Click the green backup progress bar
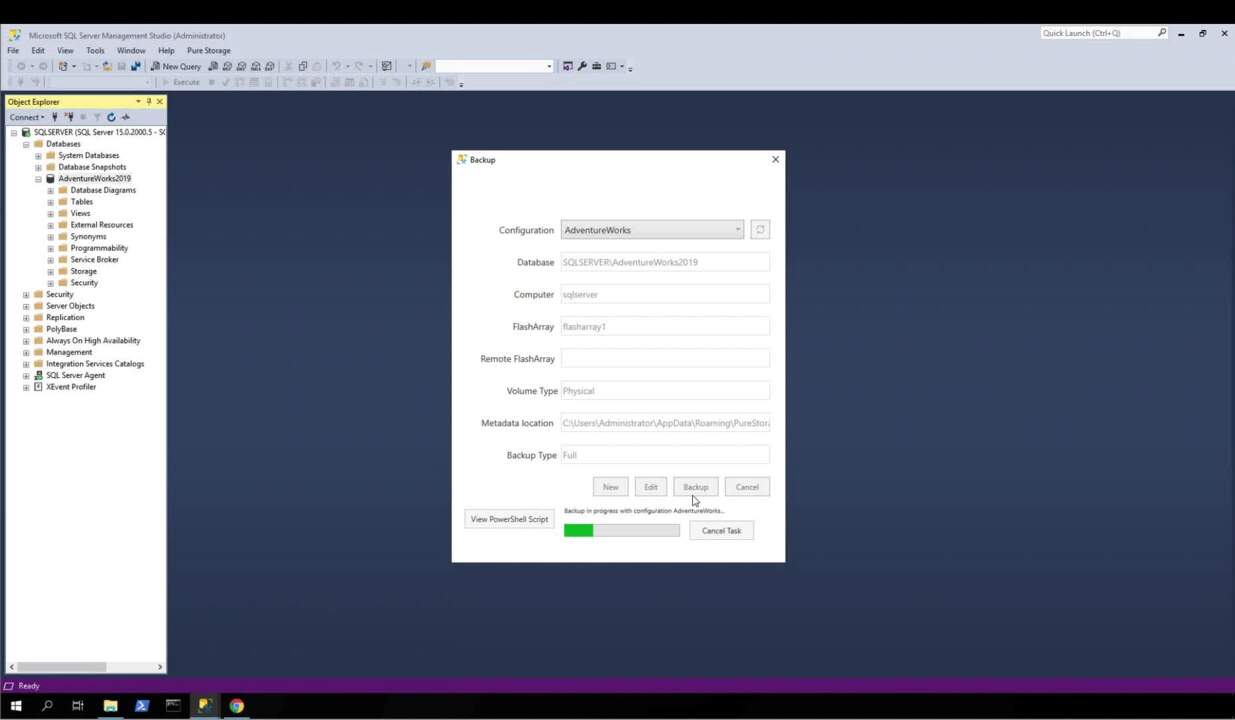 [578, 530]
